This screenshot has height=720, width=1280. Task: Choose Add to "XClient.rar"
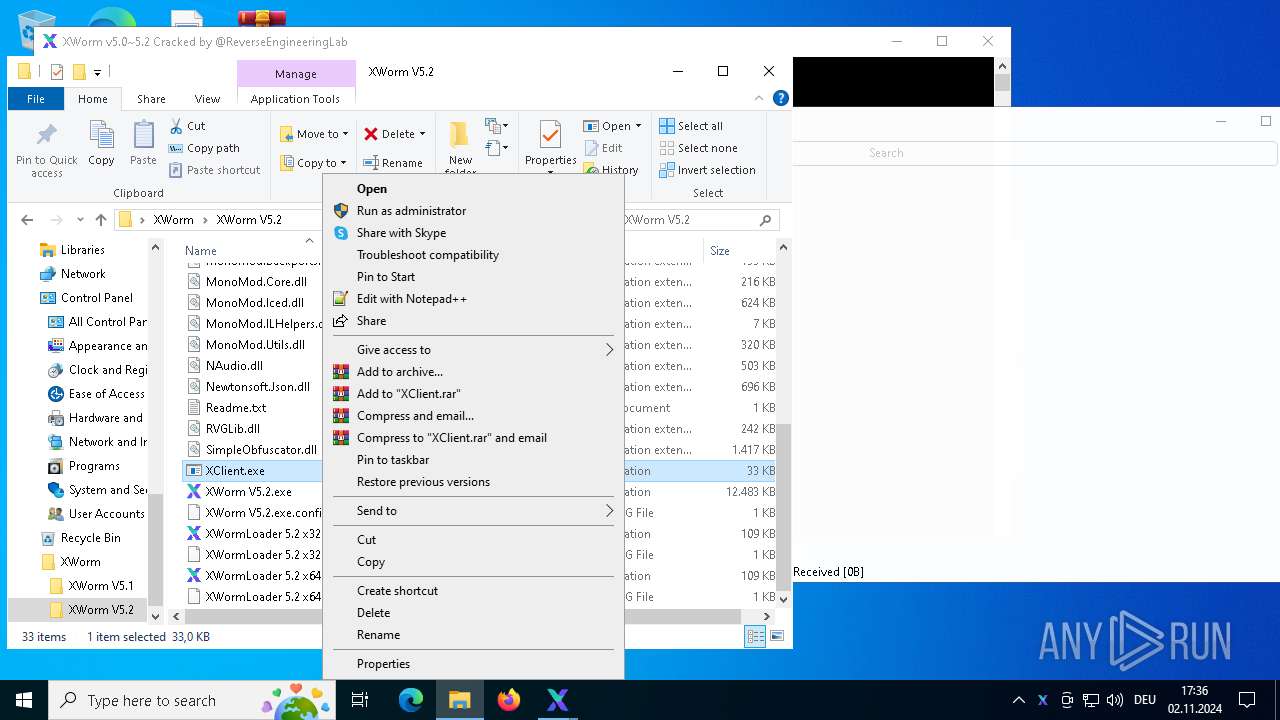(x=473, y=394)
